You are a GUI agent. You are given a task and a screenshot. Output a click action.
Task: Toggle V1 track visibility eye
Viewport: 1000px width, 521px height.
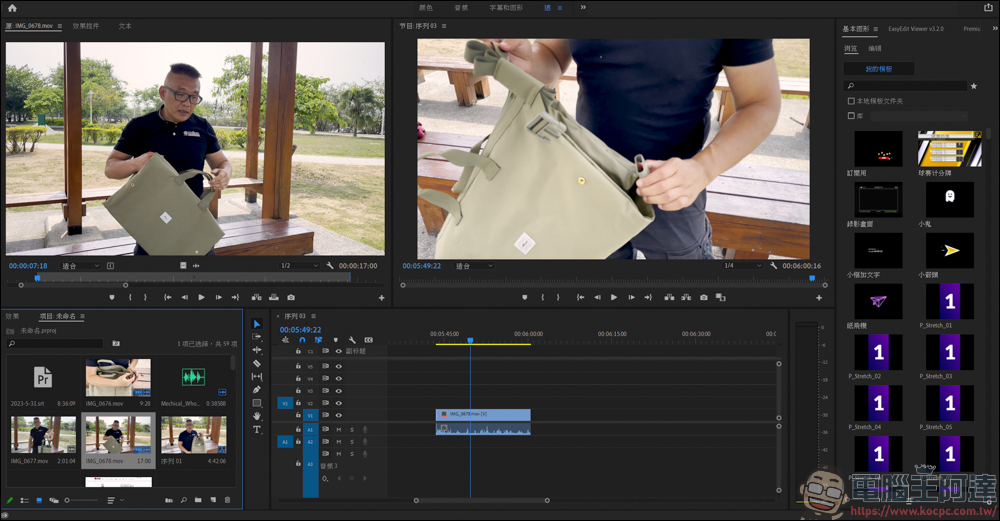click(339, 415)
